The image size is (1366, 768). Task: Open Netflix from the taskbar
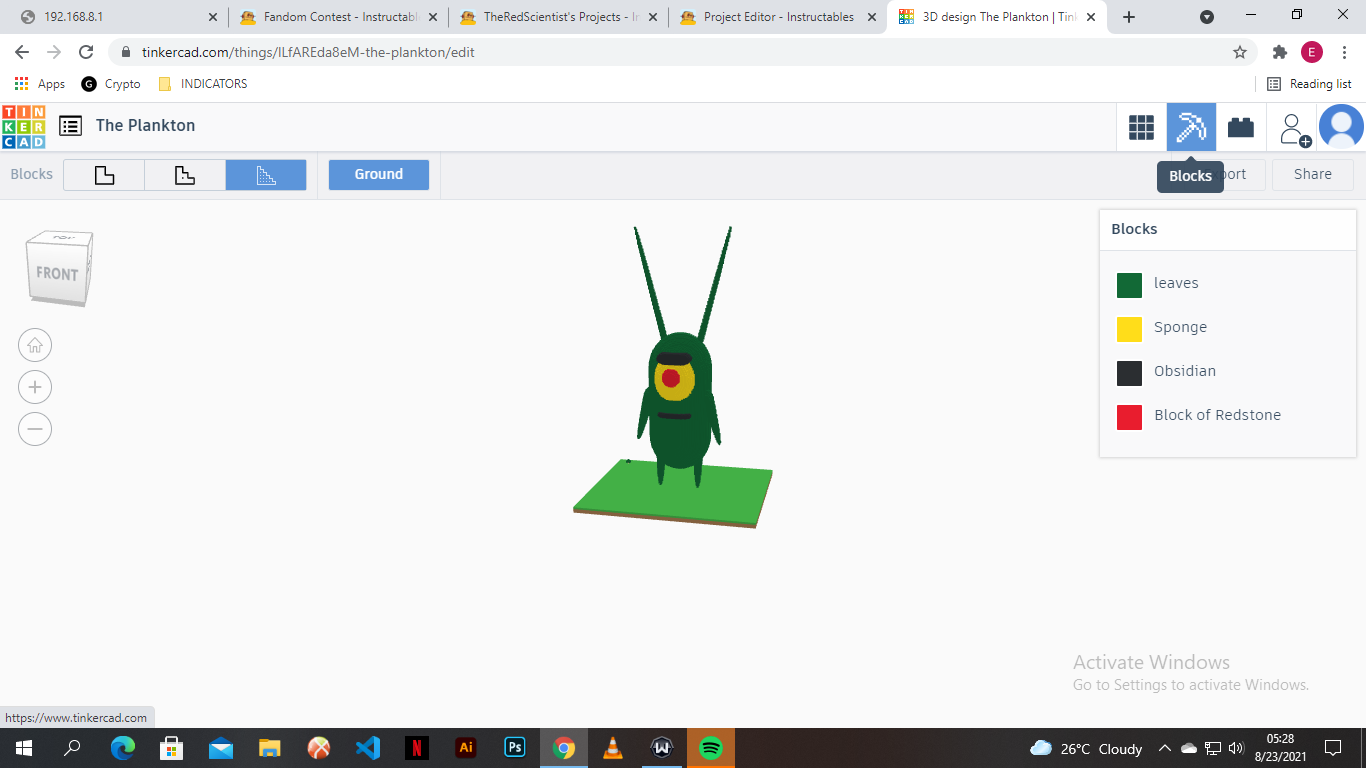[x=416, y=748]
